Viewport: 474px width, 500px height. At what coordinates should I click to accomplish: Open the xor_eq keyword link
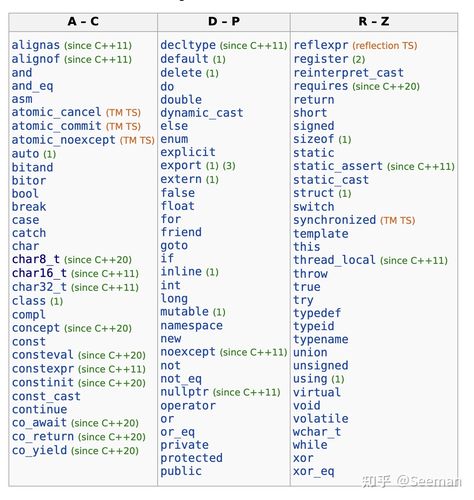tap(314, 471)
